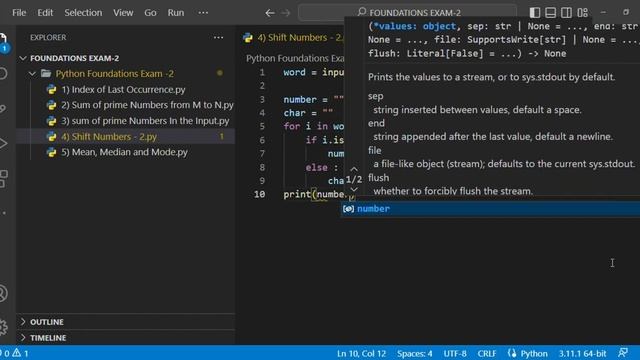Viewport: 640px width, 360px height.
Task: Click line number 1 in the gutter
Action: click(x=262, y=73)
